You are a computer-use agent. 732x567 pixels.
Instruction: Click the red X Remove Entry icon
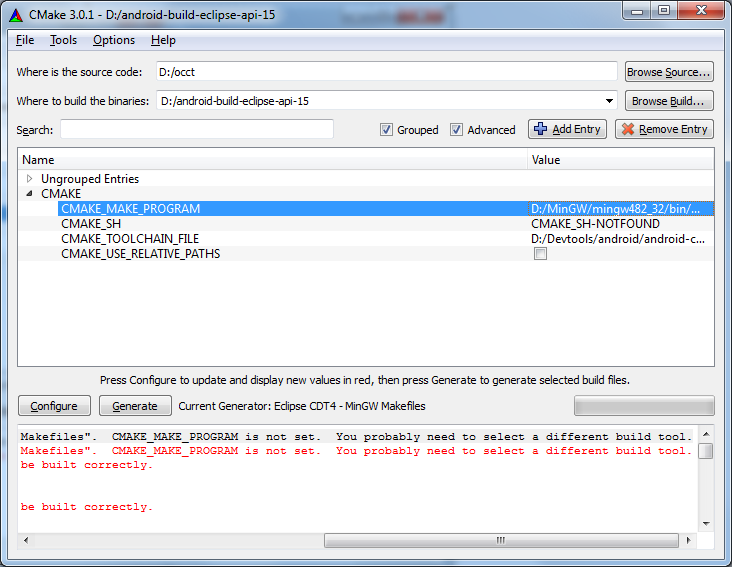coord(628,129)
